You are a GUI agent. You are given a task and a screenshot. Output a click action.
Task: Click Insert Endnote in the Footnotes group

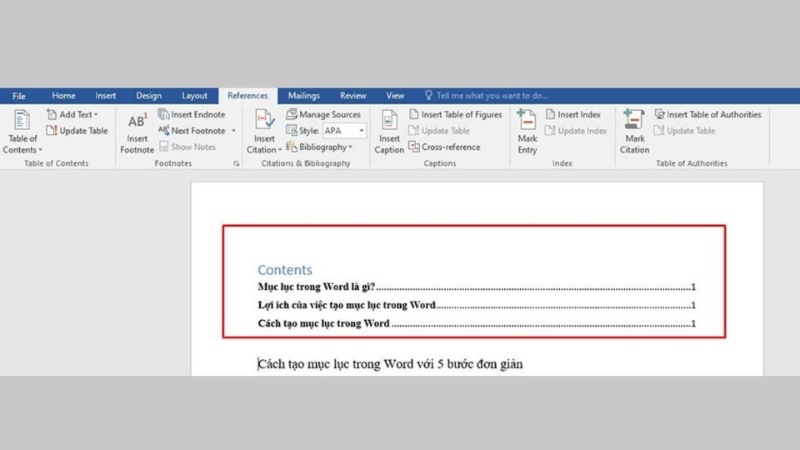pyautogui.click(x=197, y=115)
